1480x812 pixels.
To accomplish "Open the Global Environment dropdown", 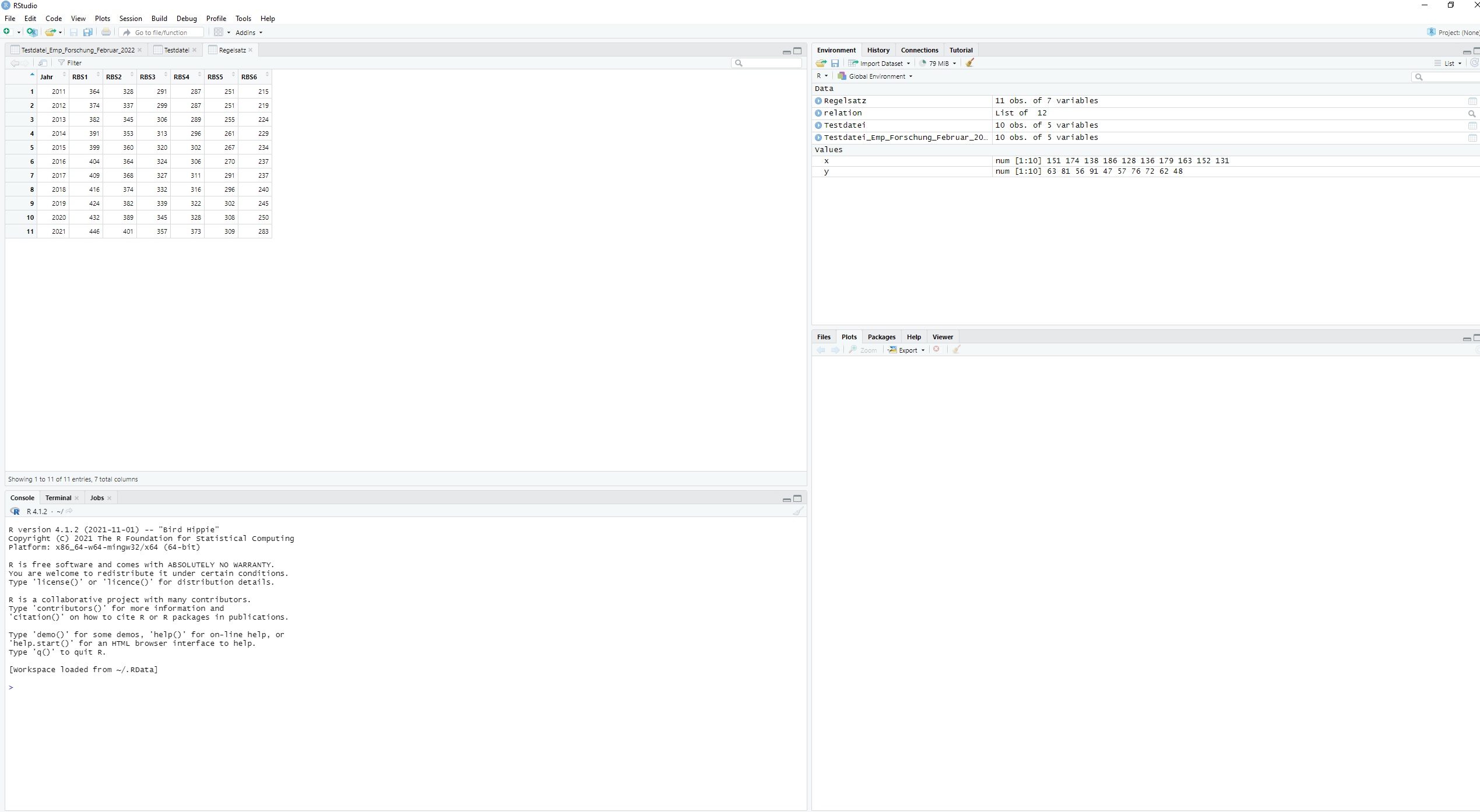I will pyautogui.click(x=876, y=76).
